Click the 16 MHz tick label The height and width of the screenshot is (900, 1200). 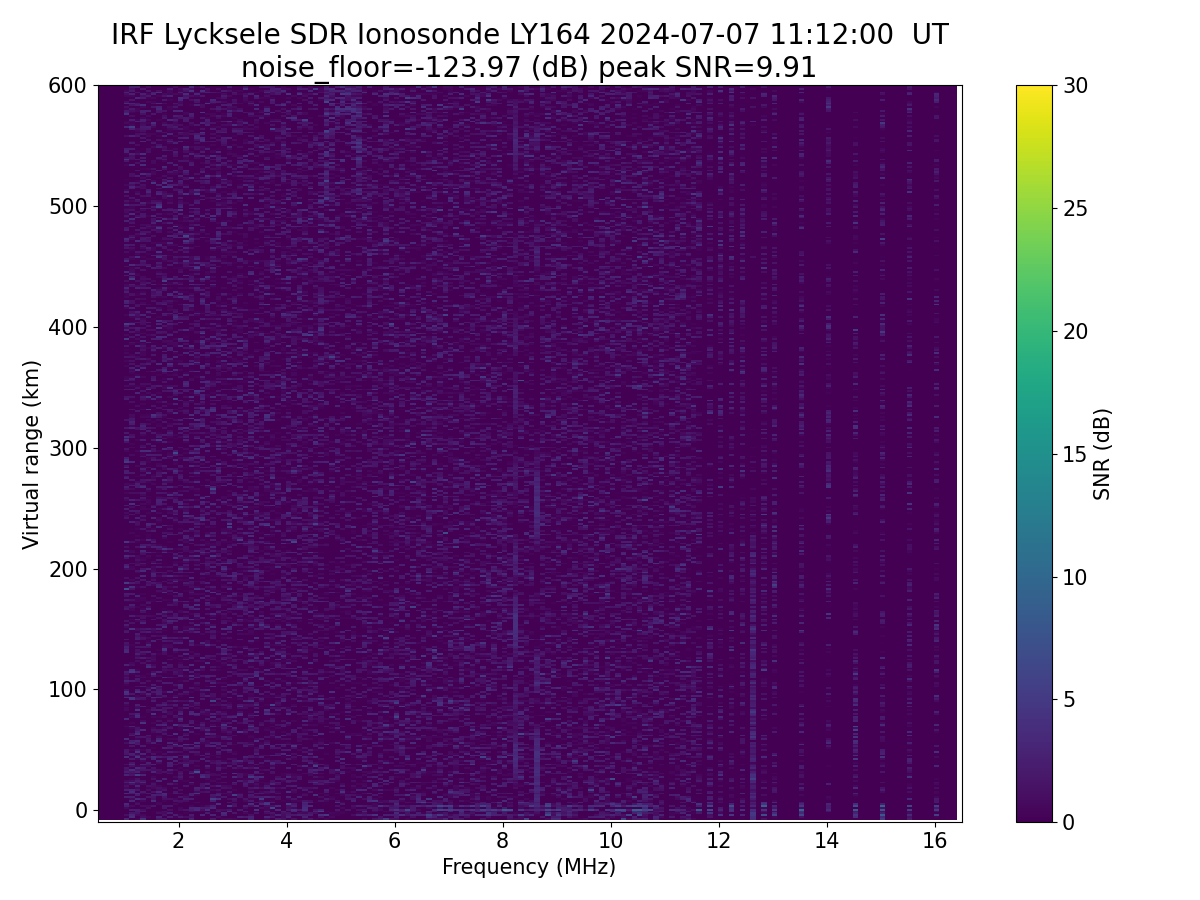[x=935, y=840]
